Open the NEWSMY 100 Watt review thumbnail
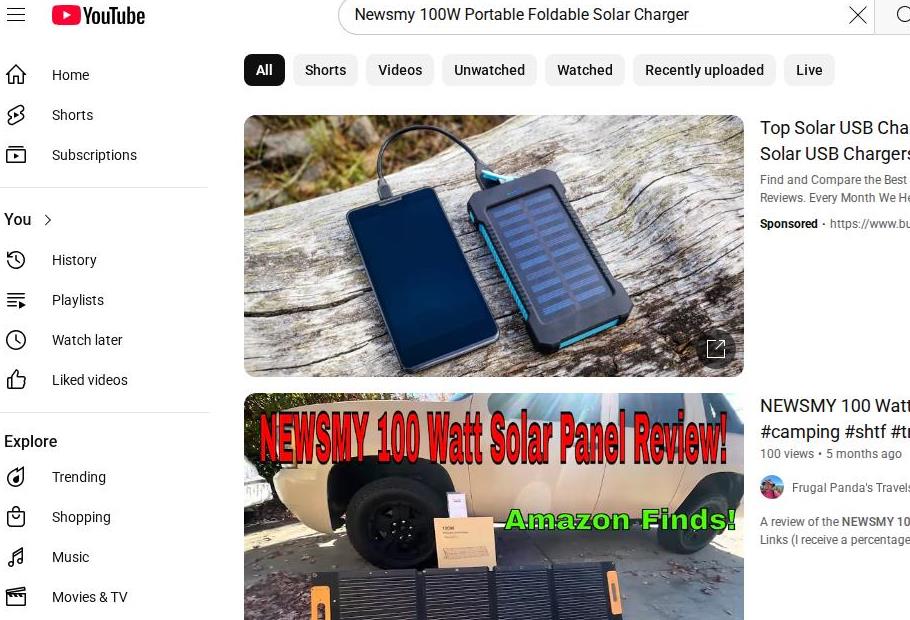 [494, 506]
